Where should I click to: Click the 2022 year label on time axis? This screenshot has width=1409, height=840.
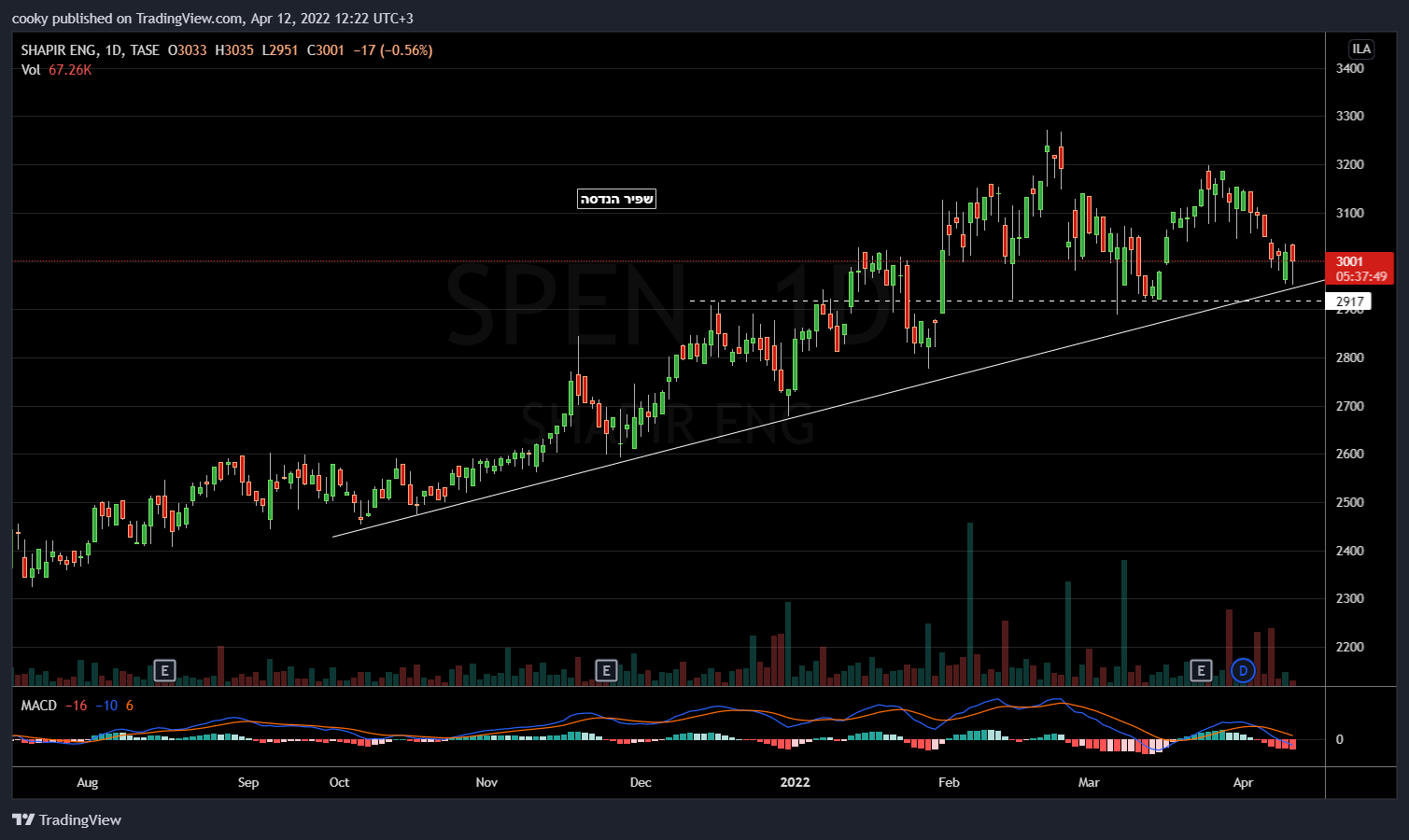coord(796,782)
